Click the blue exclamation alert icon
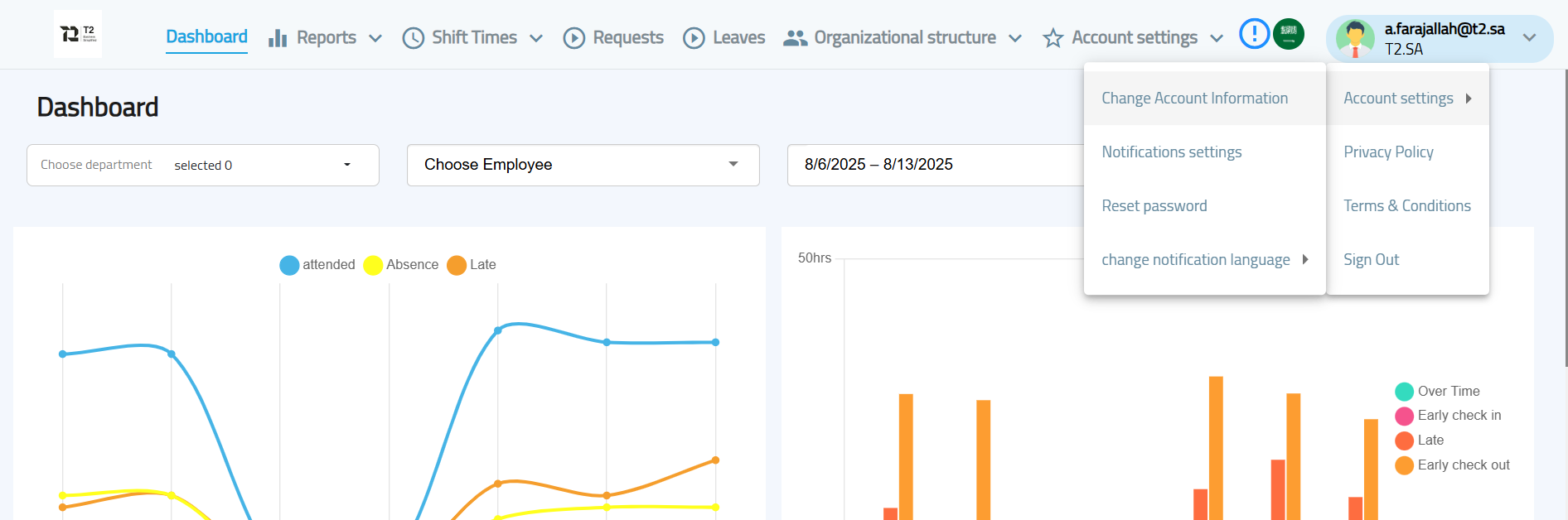Viewport: 1568px width, 520px height. 1254,34
